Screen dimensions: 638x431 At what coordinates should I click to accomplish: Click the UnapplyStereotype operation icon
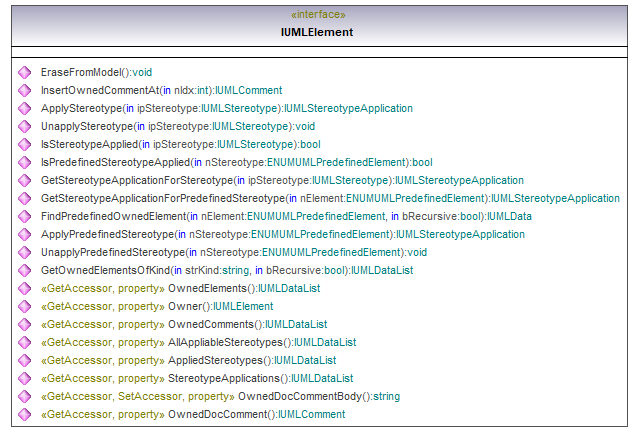click(24, 127)
